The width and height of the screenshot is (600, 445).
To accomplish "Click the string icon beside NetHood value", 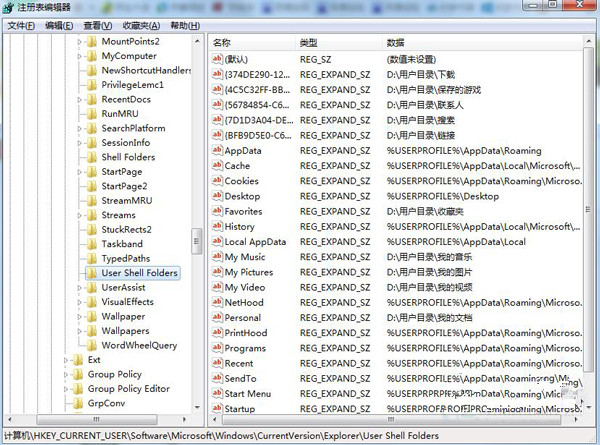I will 217,302.
